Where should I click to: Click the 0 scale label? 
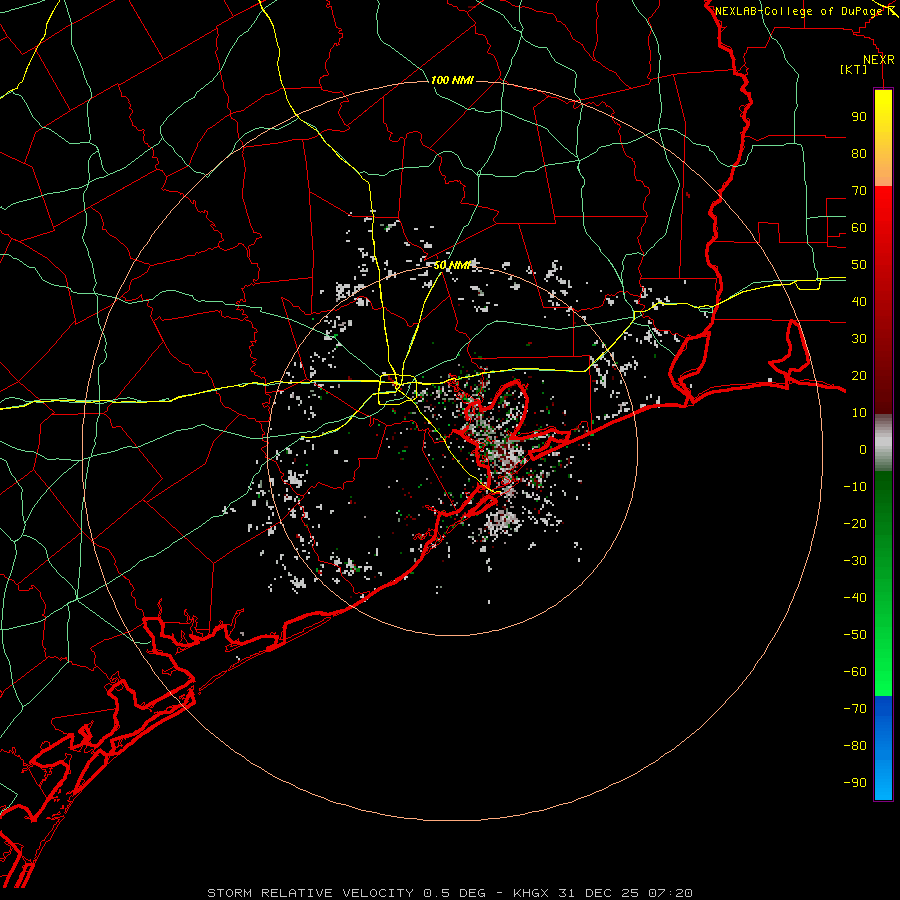point(863,450)
